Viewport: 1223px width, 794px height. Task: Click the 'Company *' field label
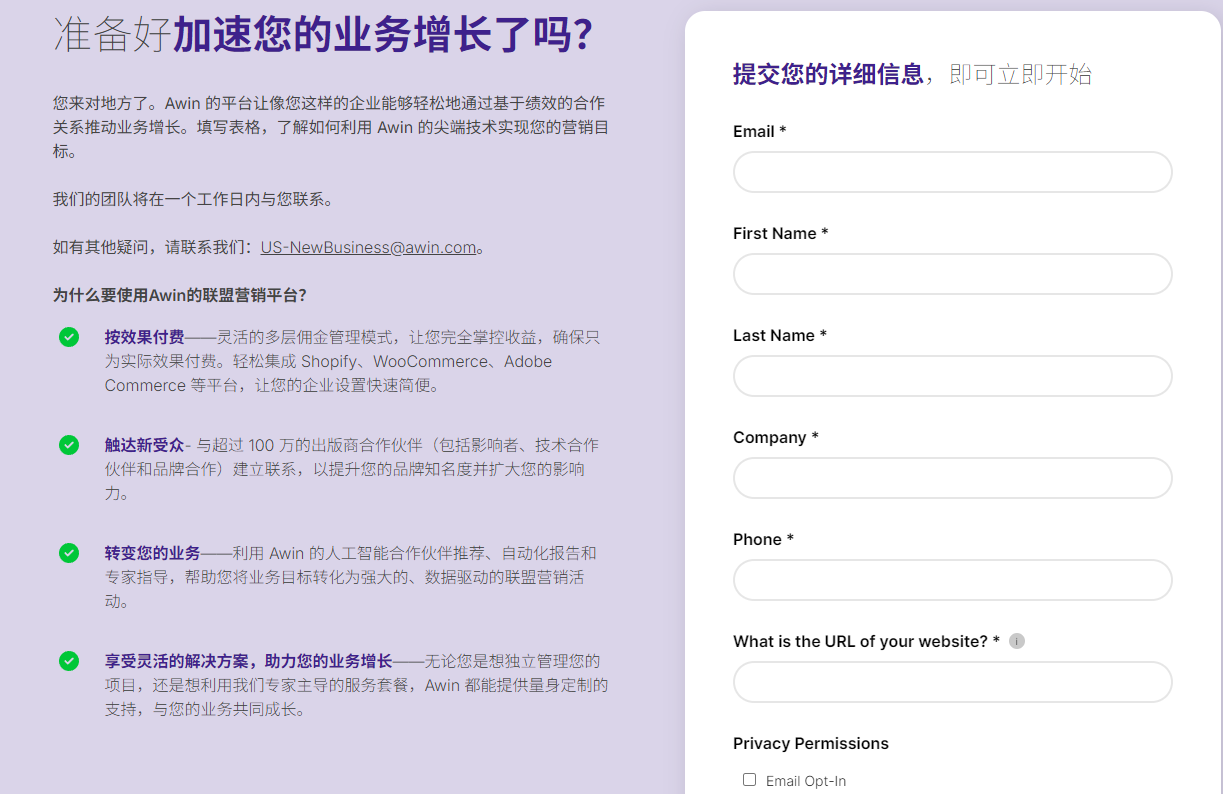[776, 437]
